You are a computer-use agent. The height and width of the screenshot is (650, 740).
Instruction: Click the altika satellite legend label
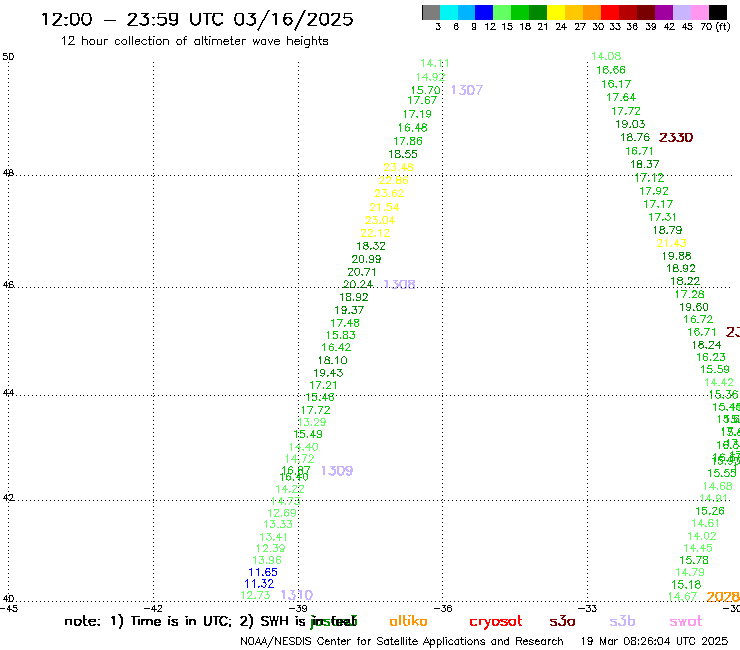coord(408,621)
